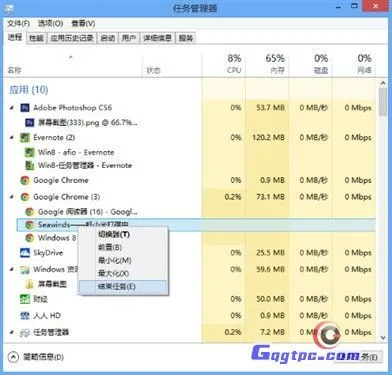392x375 pixels.
Task: Click the 简略信息(D) link
Action: [43, 357]
